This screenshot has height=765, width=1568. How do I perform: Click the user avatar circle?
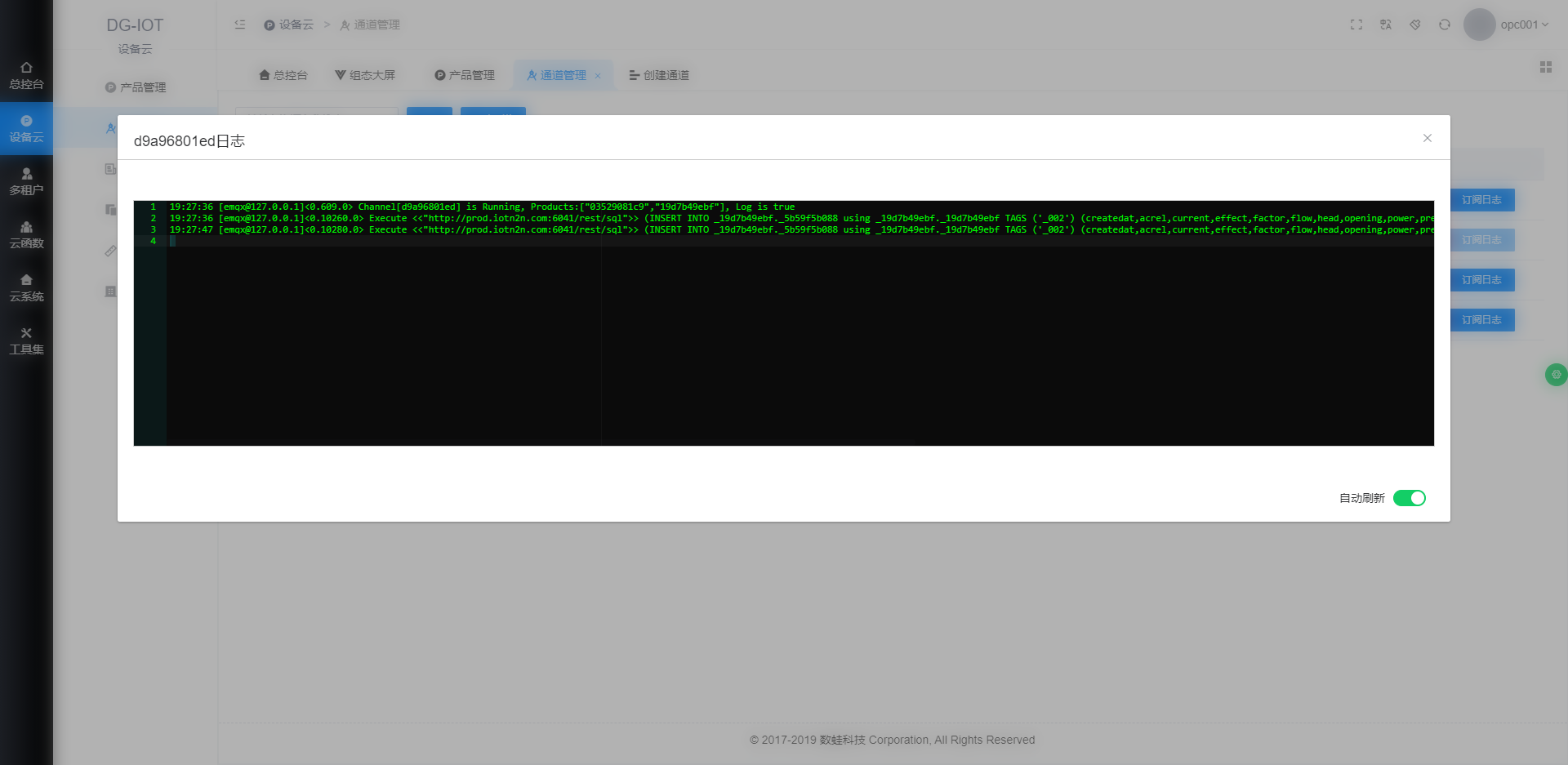(1479, 24)
